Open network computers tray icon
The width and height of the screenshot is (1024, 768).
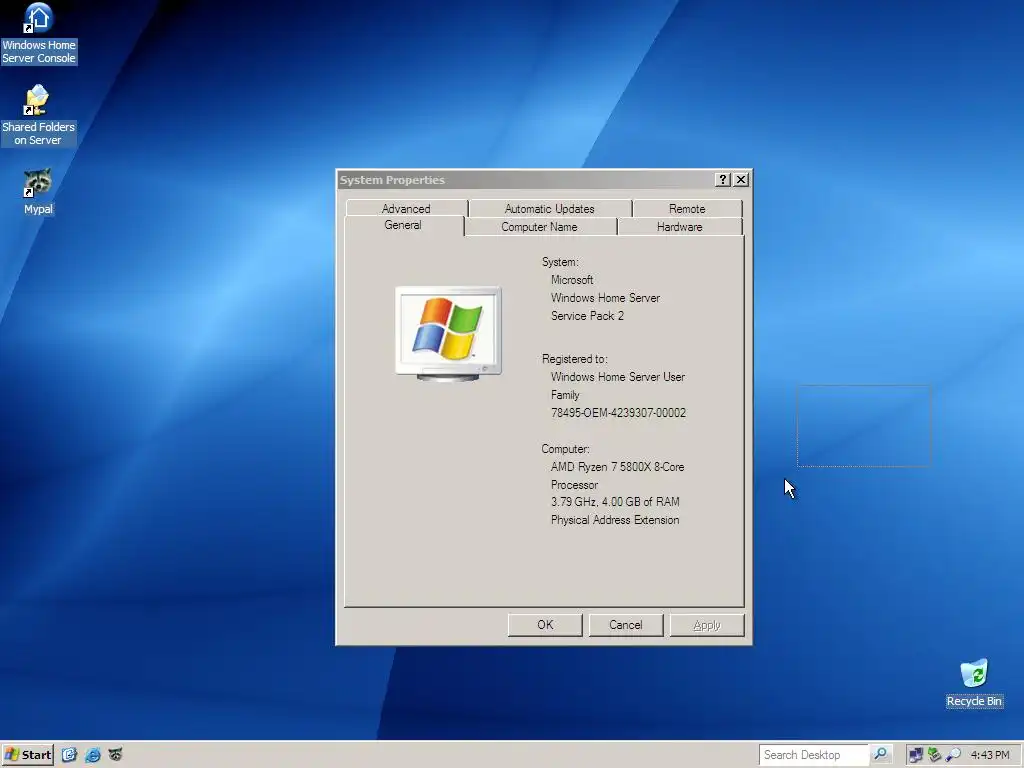click(916, 755)
